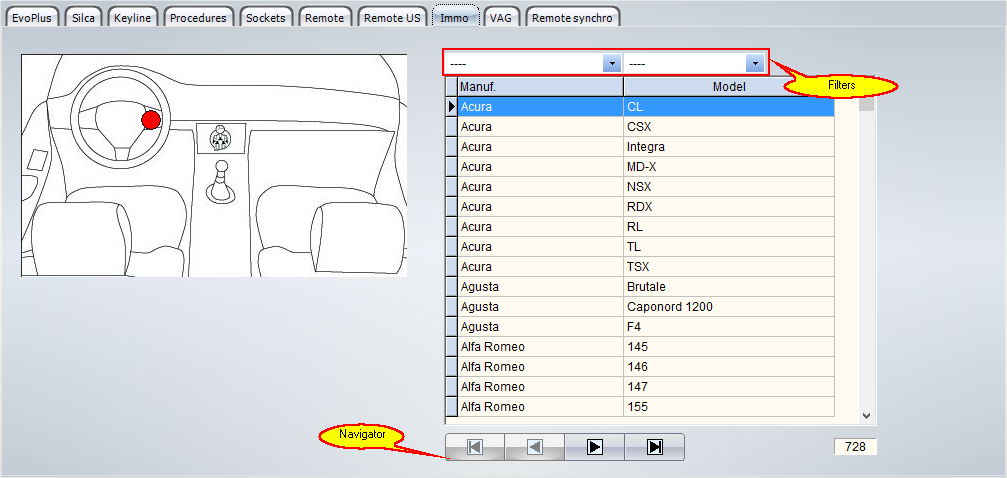Select the RL model cell
The image size is (1007, 478).
coord(729,226)
